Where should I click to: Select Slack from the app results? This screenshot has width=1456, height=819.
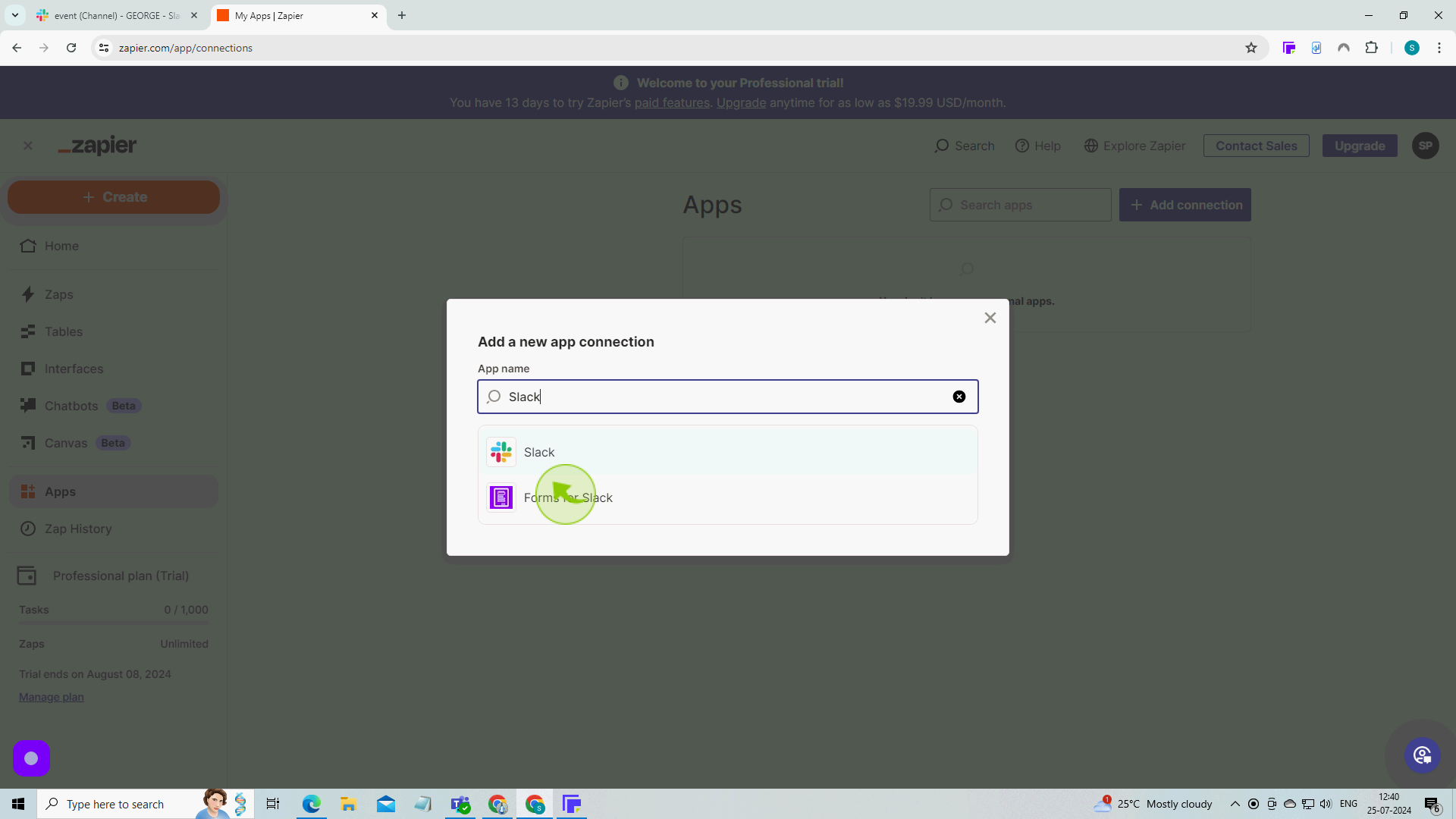click(727, 452)
